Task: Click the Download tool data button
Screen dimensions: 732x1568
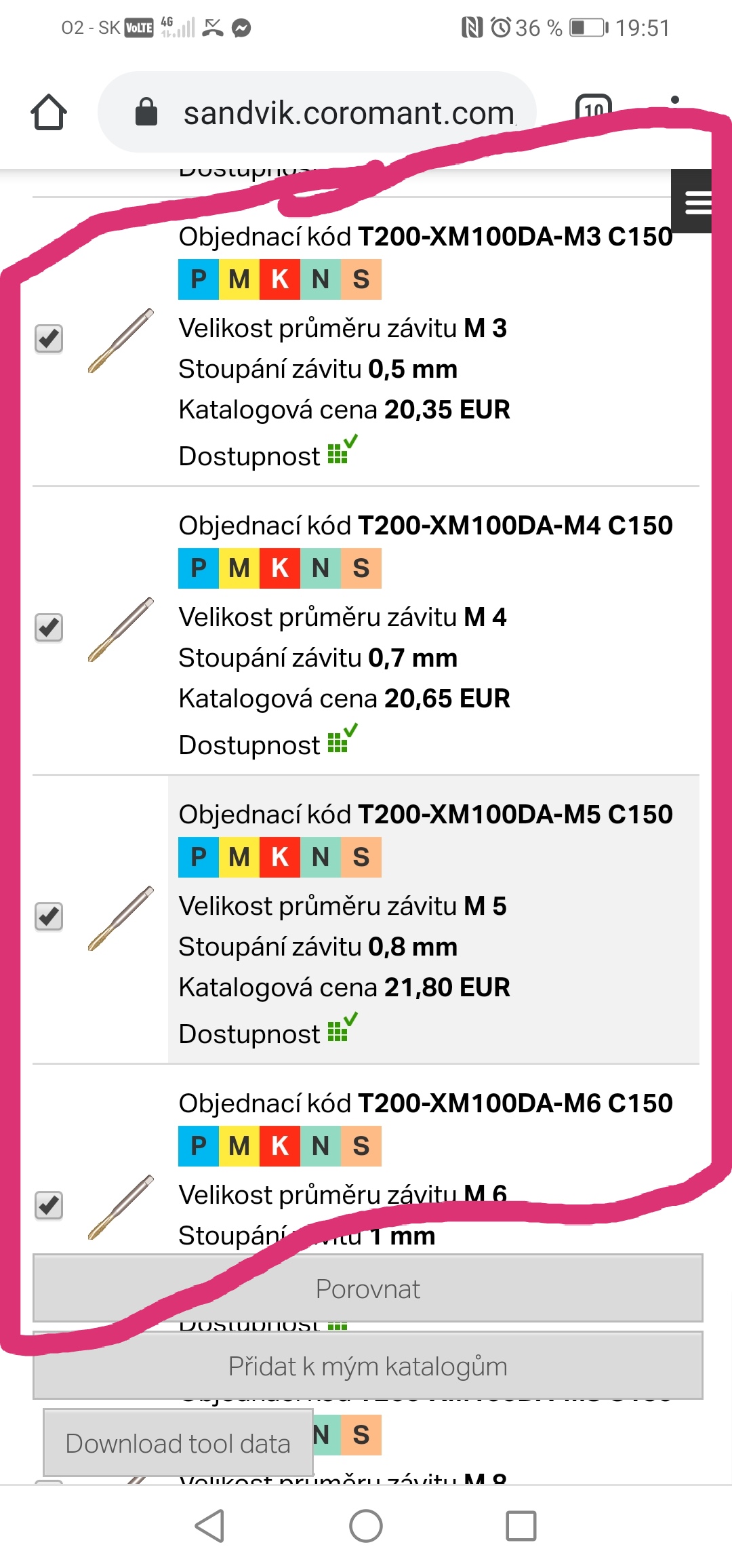Action: (178, 1443)
